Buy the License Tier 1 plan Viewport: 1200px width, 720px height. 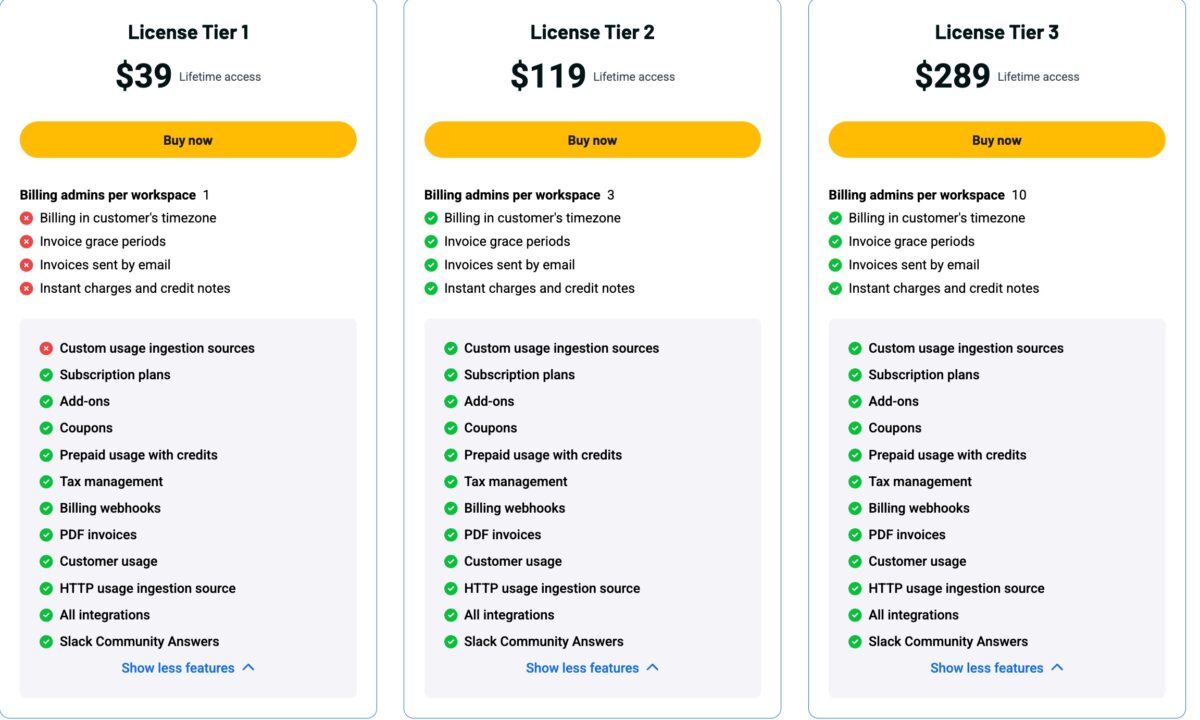[188, 139]
